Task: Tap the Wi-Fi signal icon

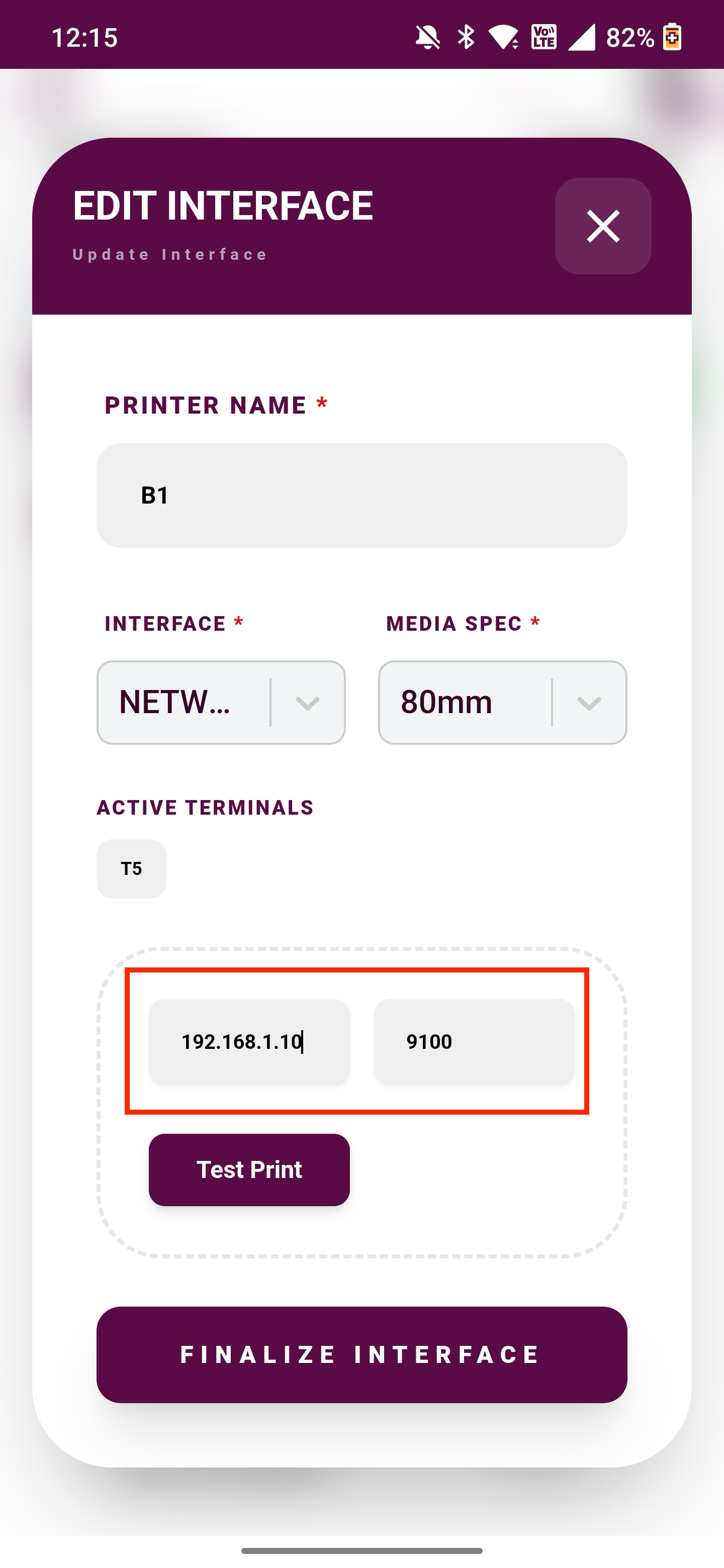Action: click(x=504, y=38)
